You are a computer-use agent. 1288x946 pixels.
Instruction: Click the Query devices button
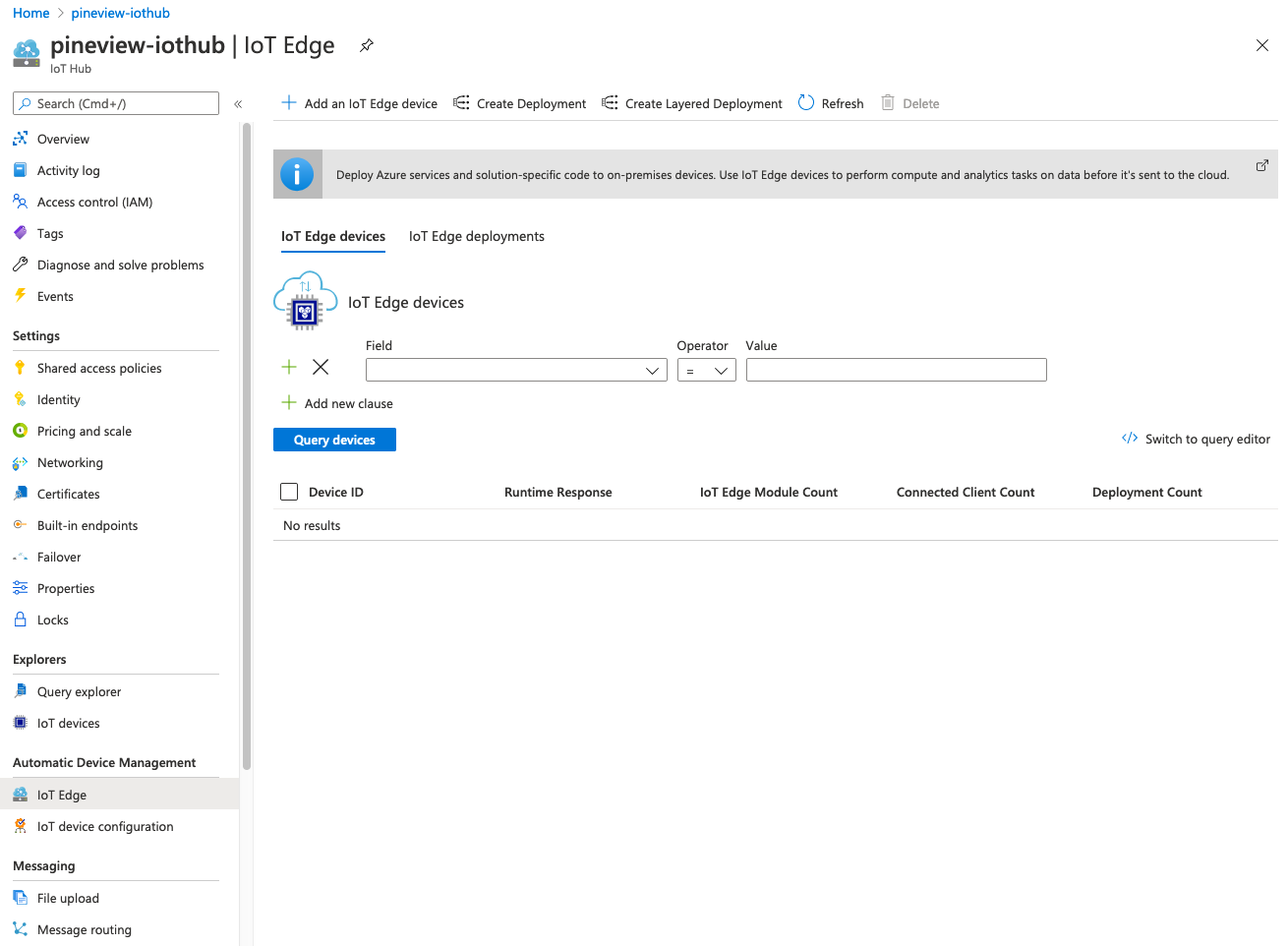[334, 440]
